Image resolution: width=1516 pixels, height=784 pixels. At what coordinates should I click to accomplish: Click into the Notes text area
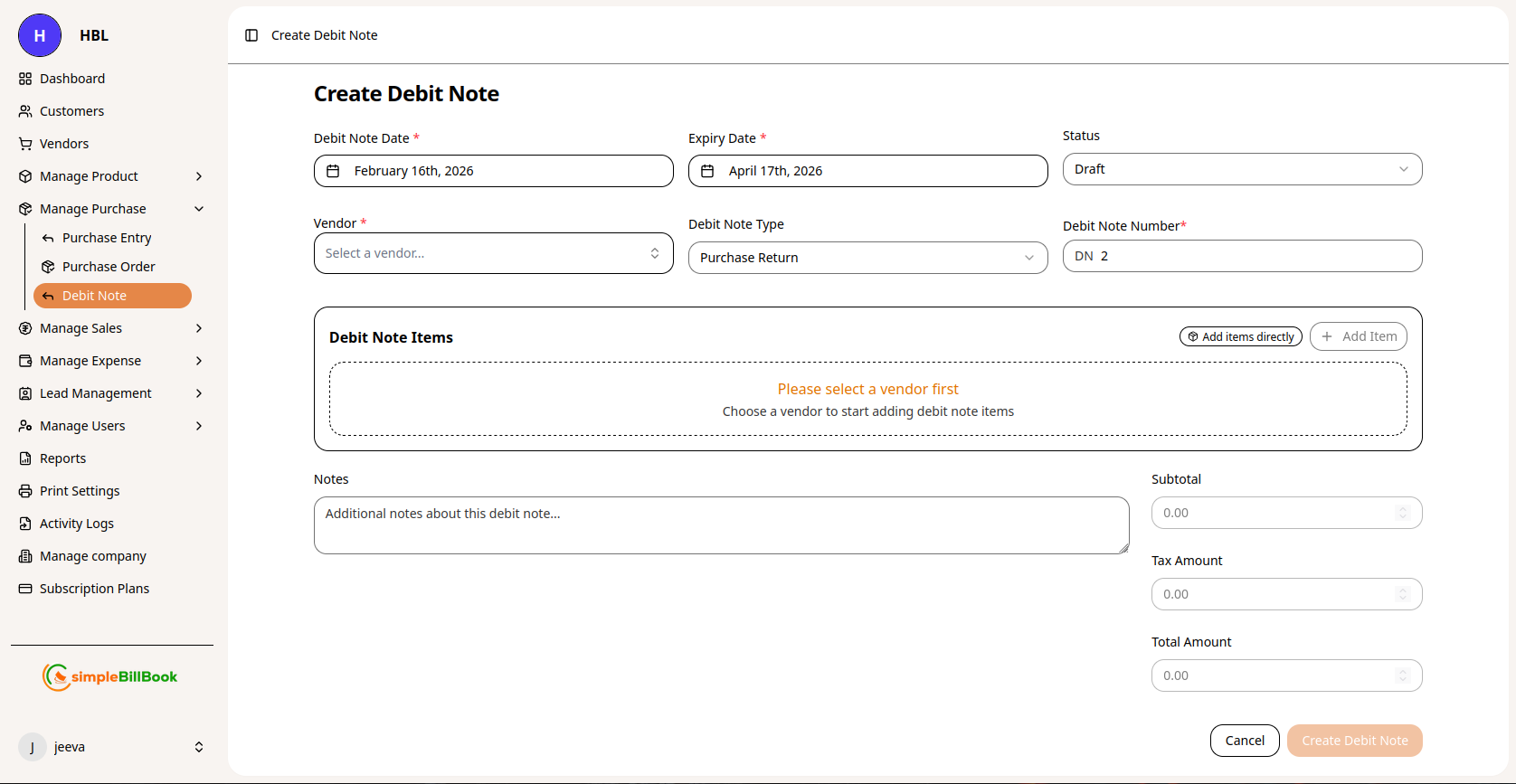click(721, 525)
